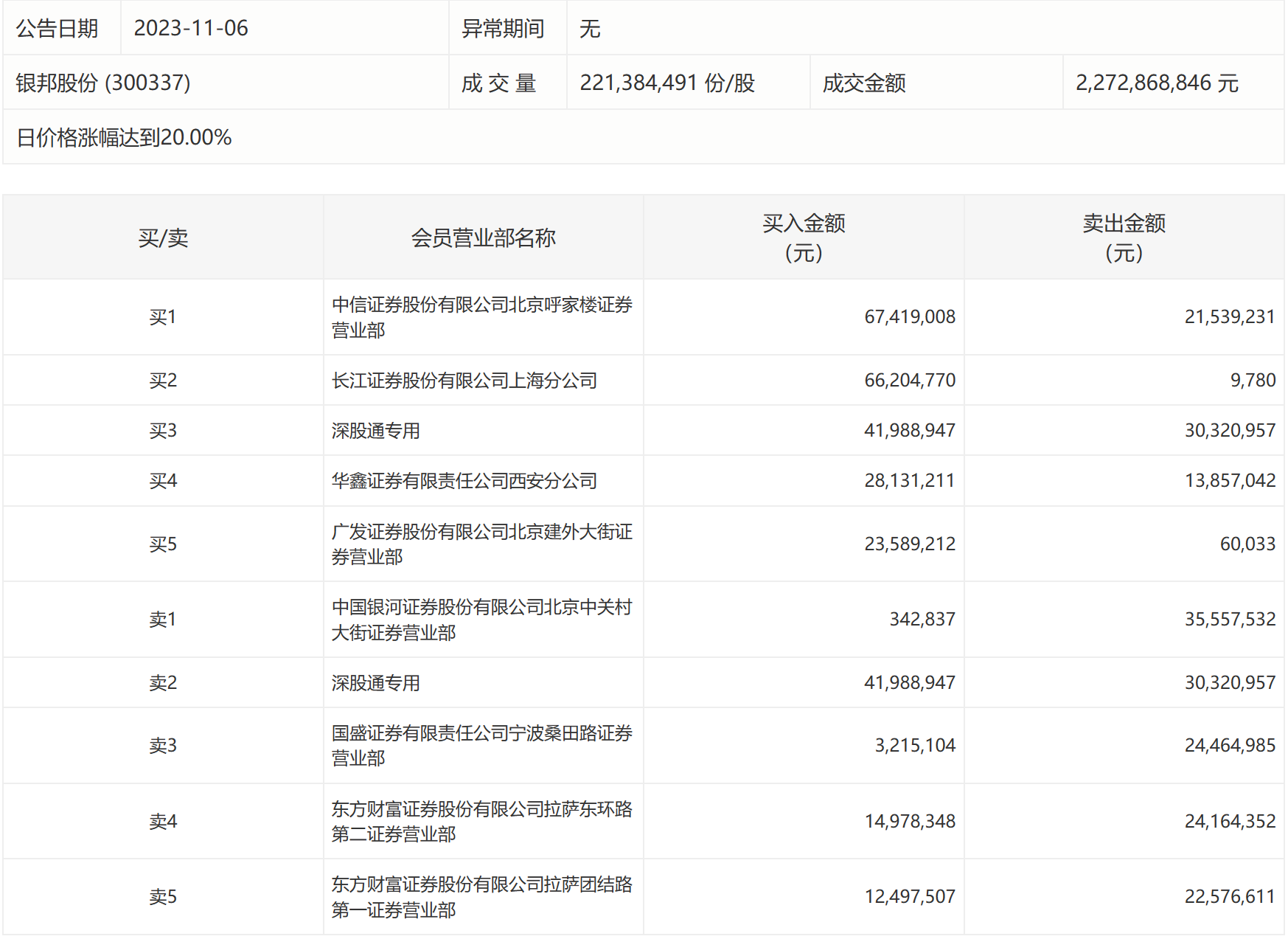
Task: Click the 买4 row label
Action: [x=163, y=480]
